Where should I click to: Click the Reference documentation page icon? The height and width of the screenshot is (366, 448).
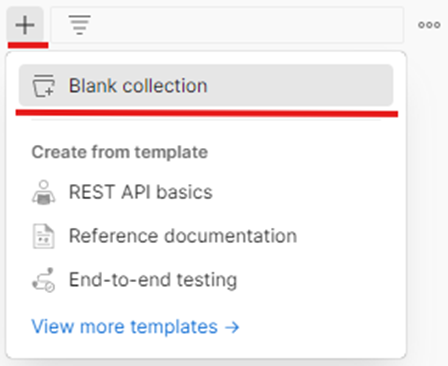click(x=44, y=236)
